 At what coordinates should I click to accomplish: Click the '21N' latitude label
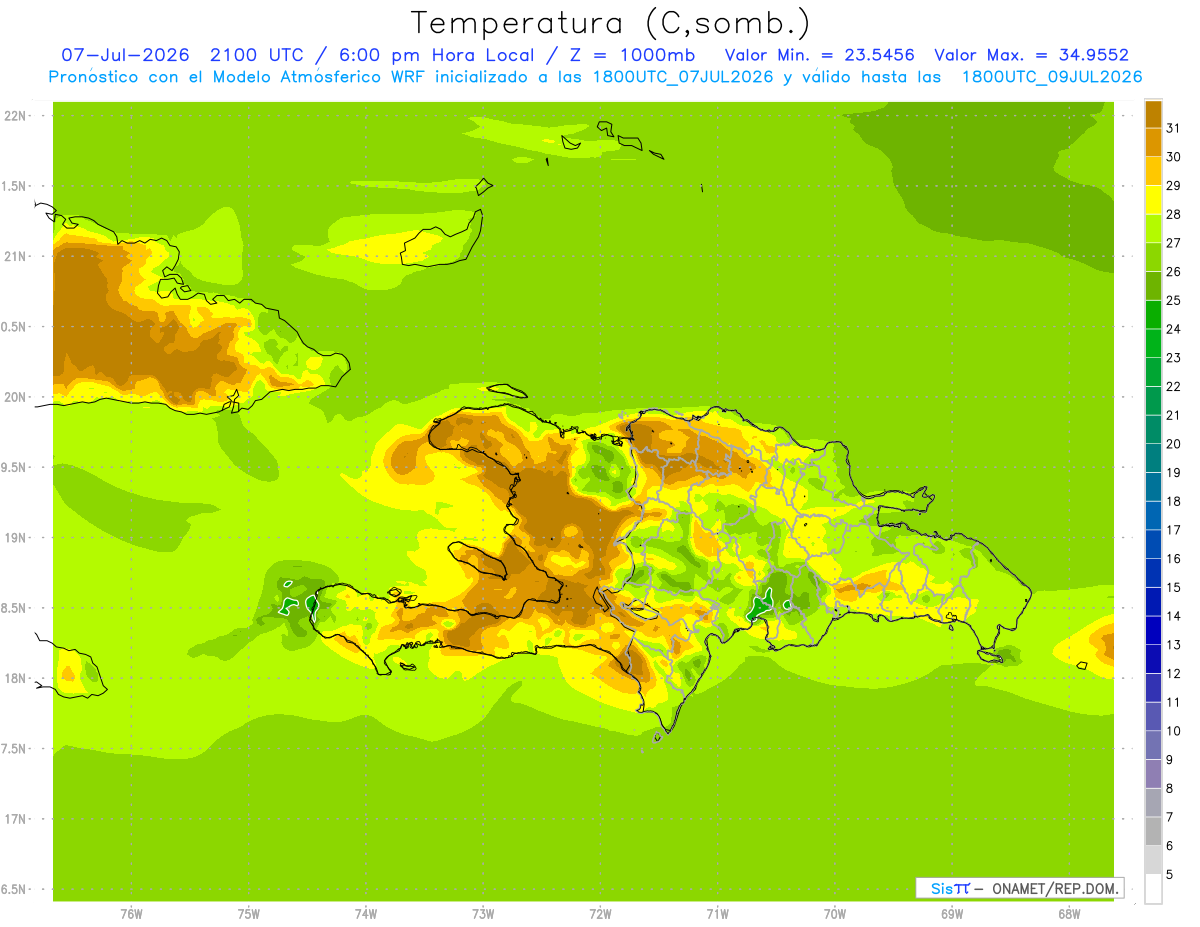17,256
